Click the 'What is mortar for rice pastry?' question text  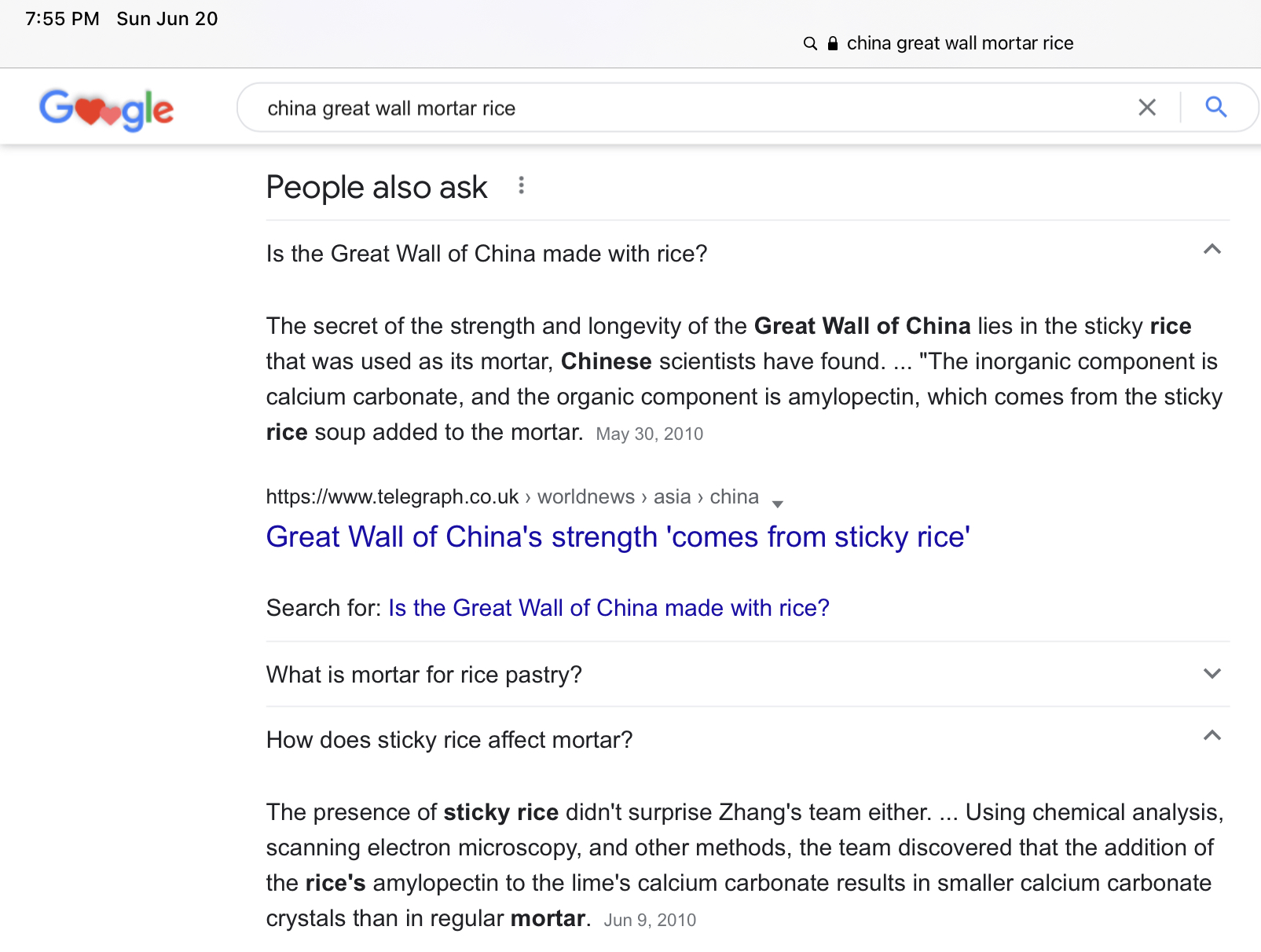pos(423,675)
